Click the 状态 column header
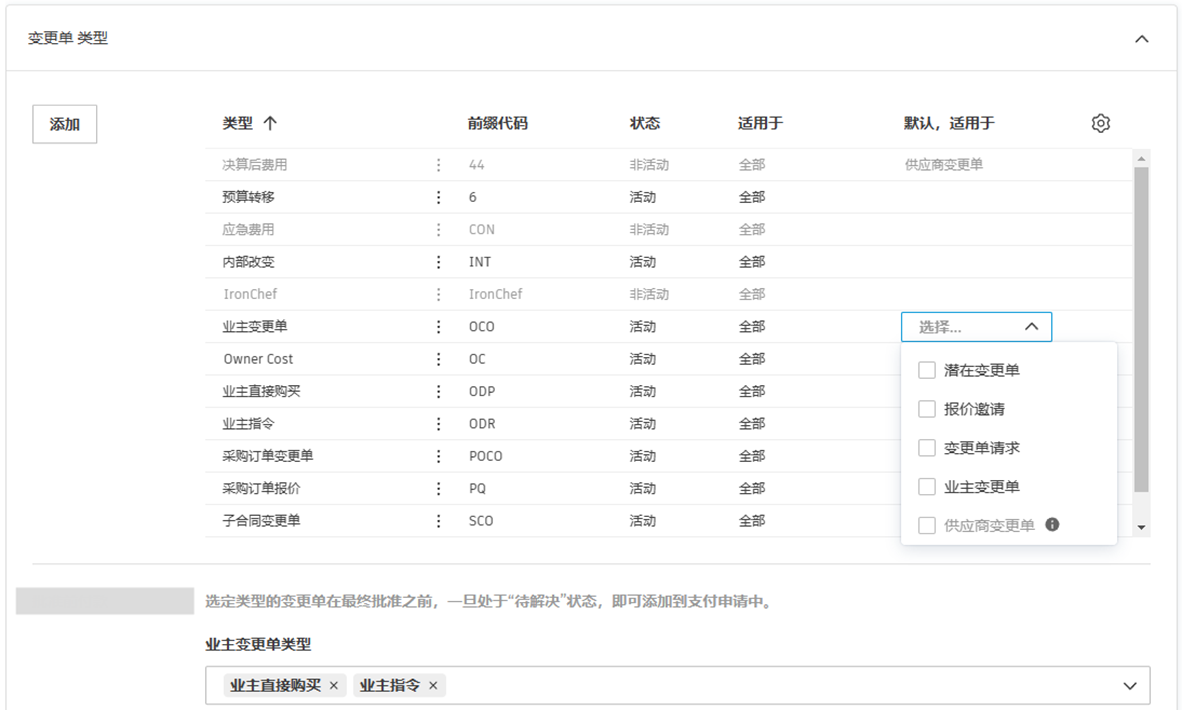 click(645, 122)
